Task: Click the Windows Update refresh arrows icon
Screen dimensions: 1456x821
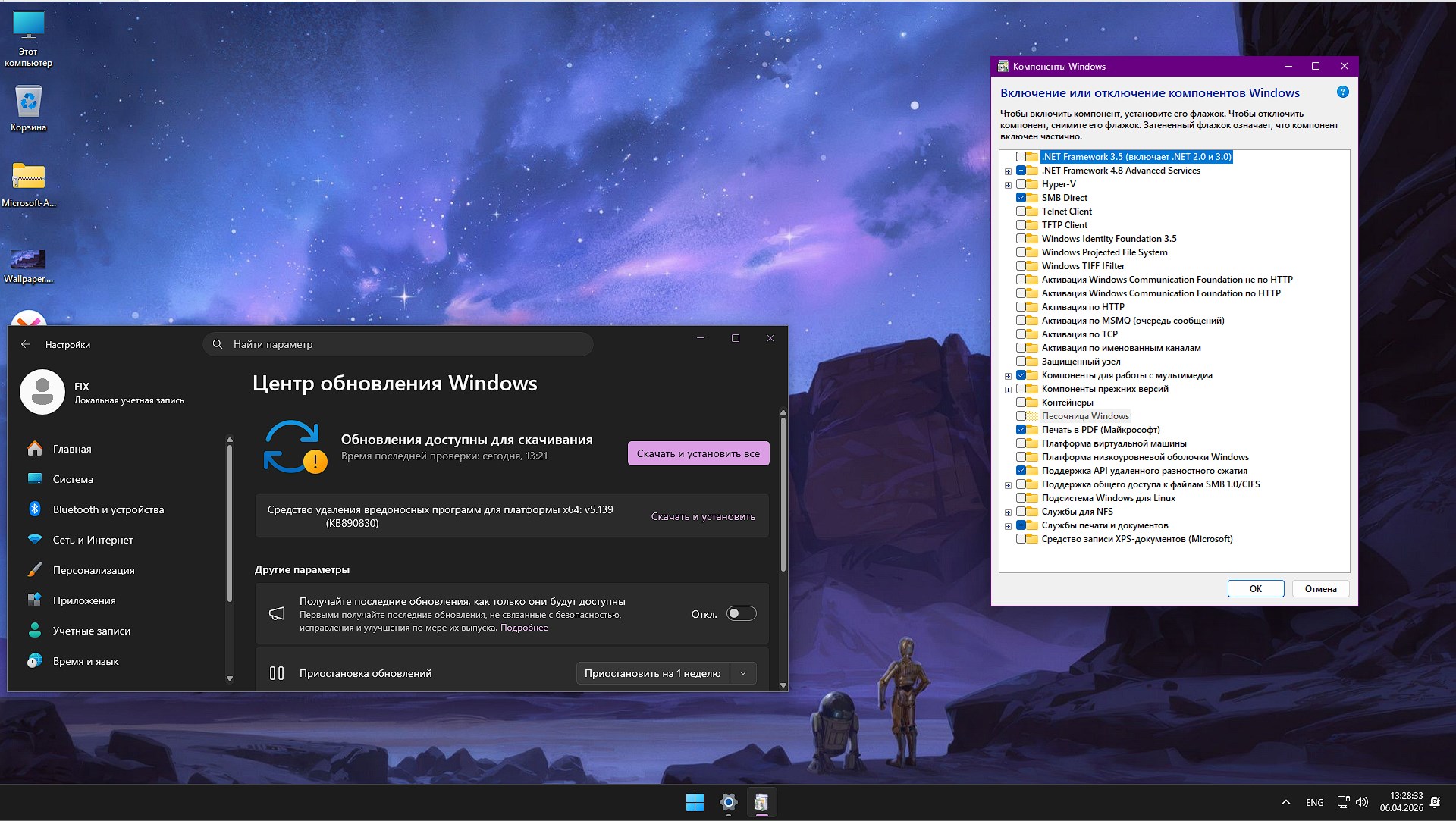Action: point(294,447)
